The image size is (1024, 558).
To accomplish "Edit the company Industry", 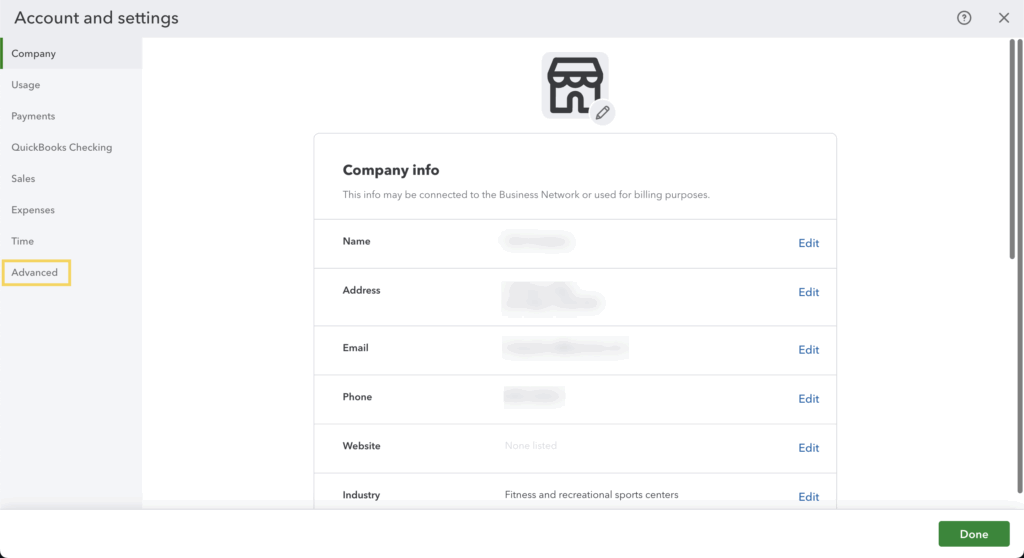I will (x=808, y=497).
